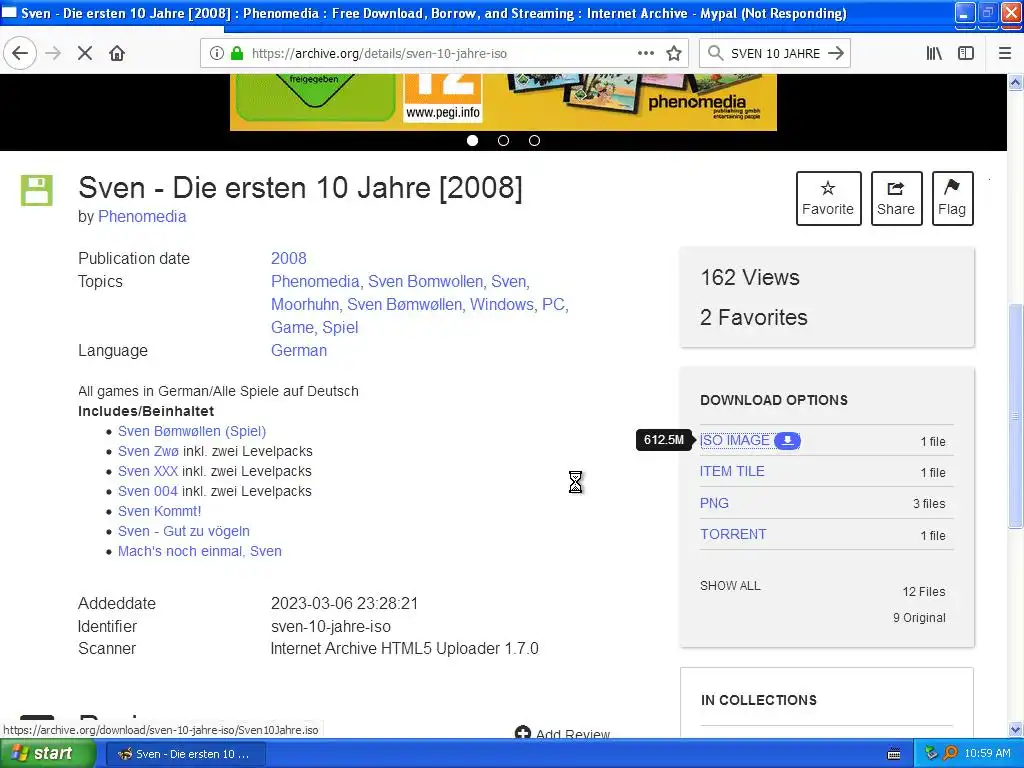
Task: Bookmark this page with the star
Action: [x=674, y=54]
